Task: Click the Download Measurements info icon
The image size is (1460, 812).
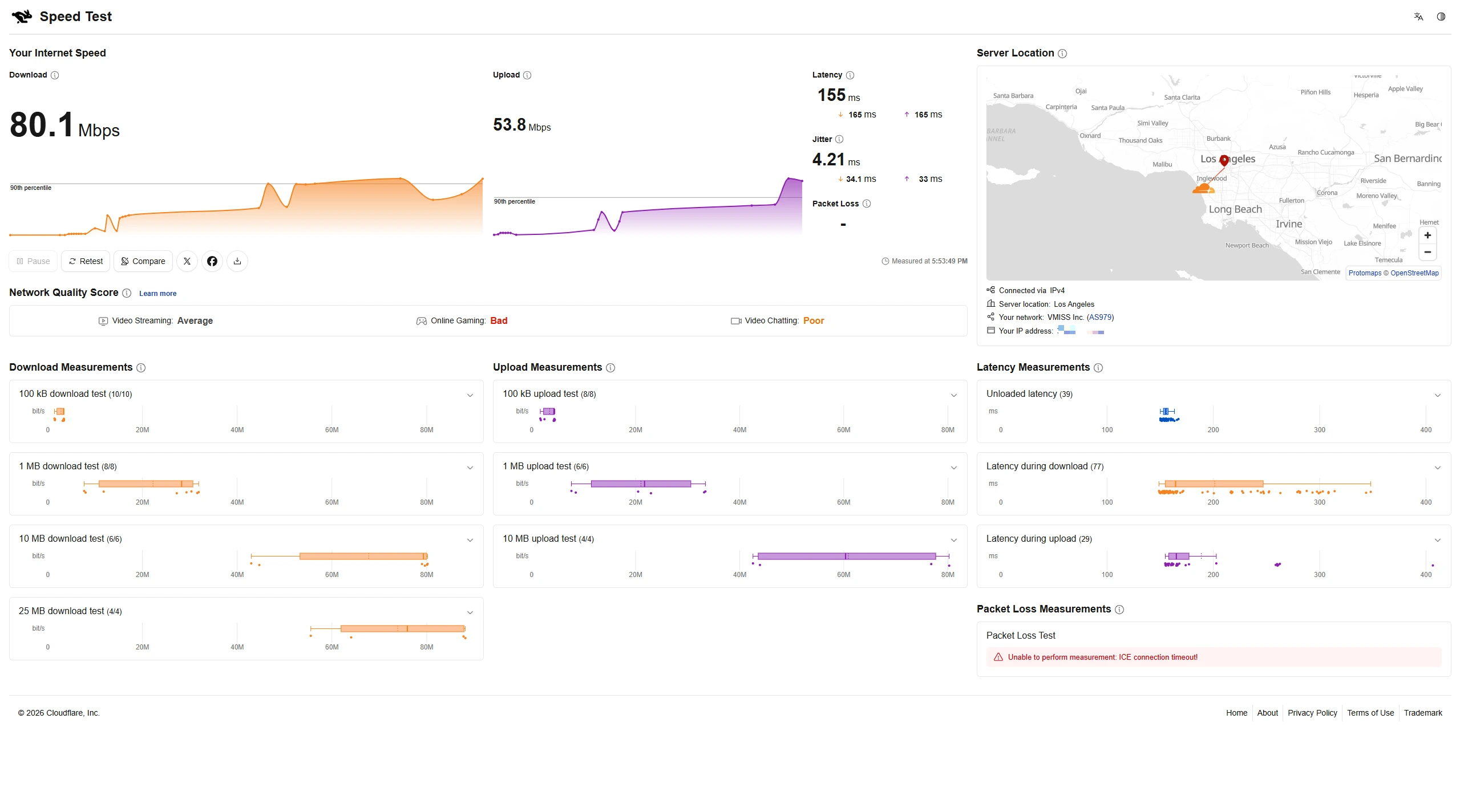Action: [141, 368]
